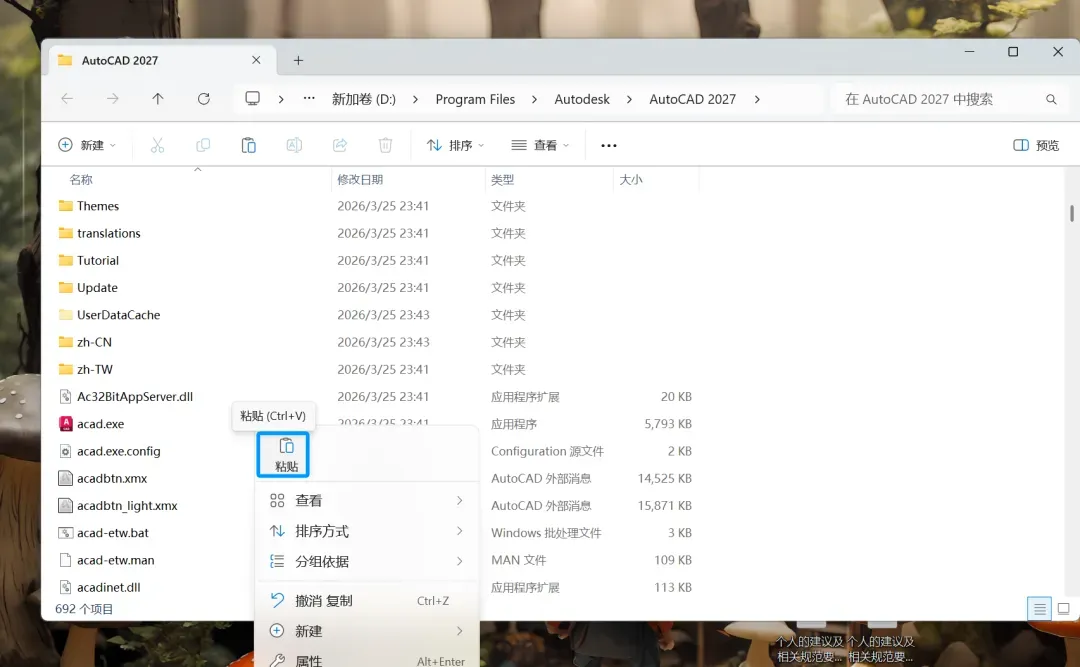Sort by 大小 column header
Image resolution: width=1080 pixels, height=667 pixels.
pos(631,180)
